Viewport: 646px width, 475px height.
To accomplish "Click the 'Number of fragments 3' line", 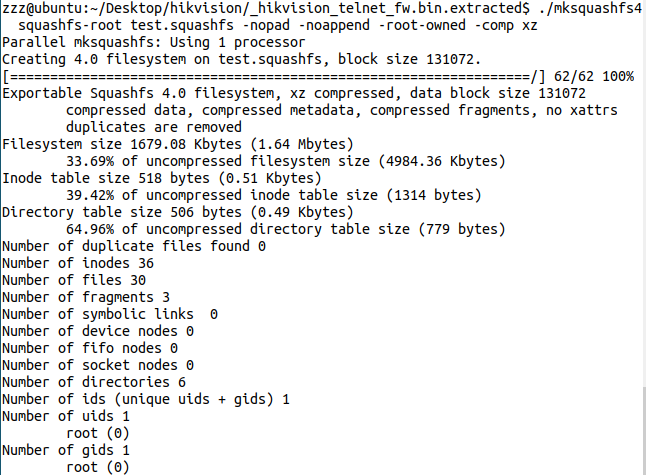I will pyautogui.click(x=86, y=297).
